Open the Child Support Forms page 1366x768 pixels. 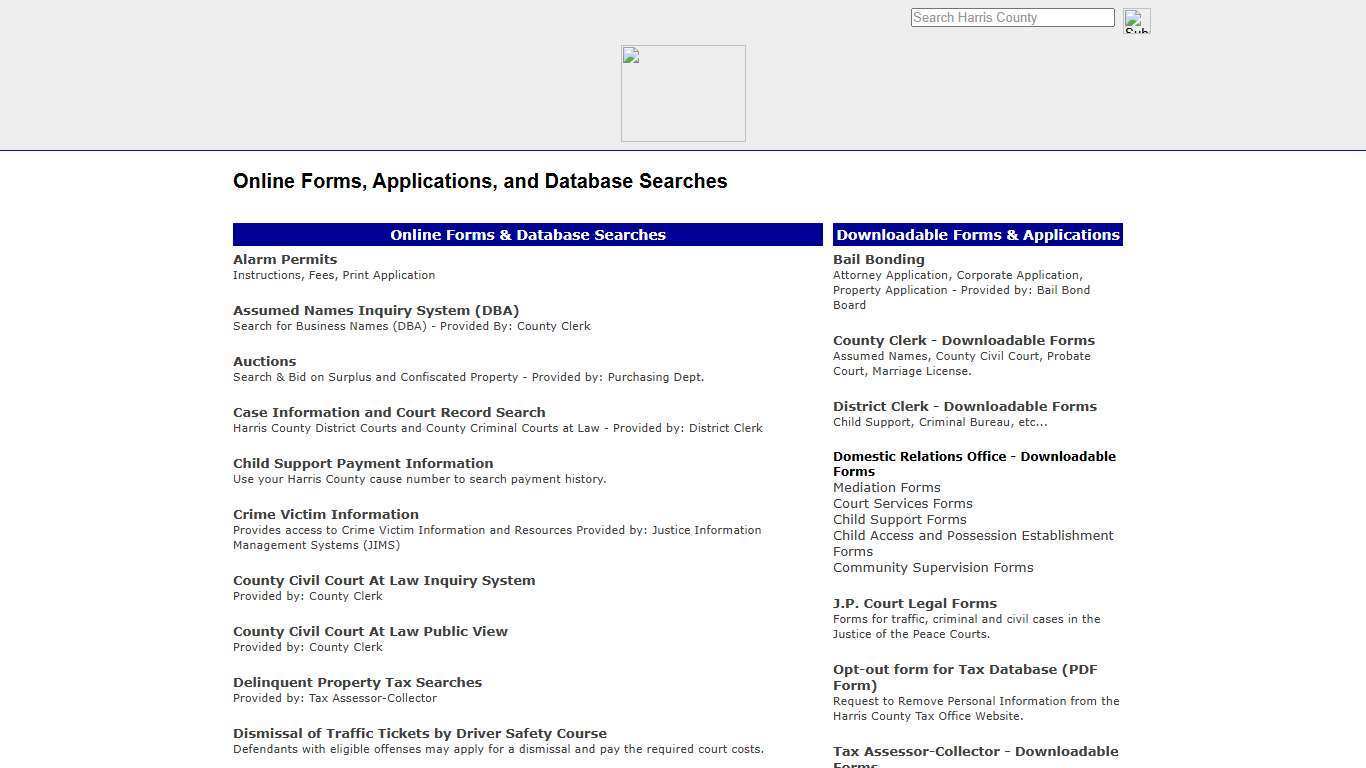[x=899, y=519]
